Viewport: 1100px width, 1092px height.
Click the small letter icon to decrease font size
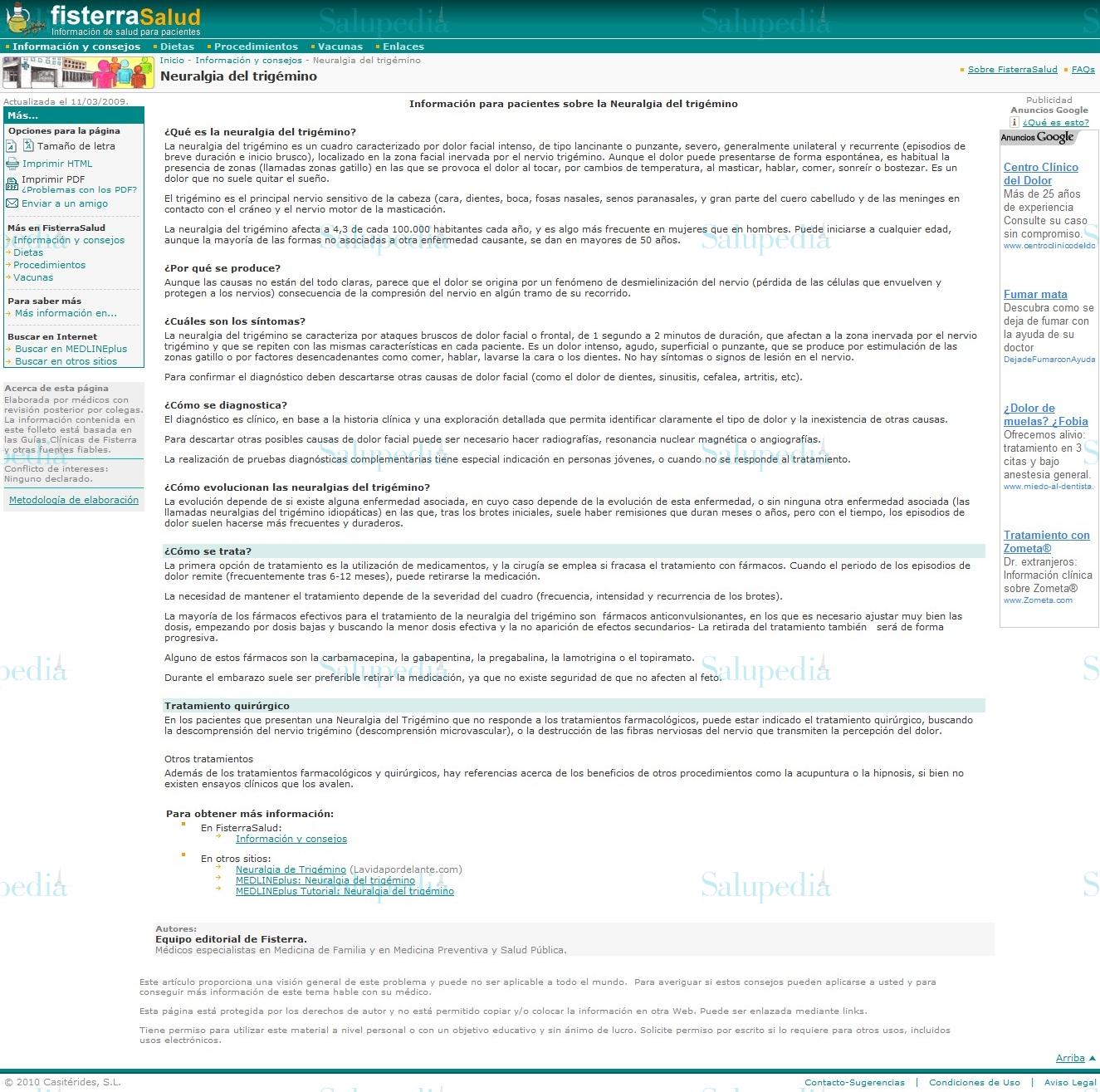[x=11, y=145]
